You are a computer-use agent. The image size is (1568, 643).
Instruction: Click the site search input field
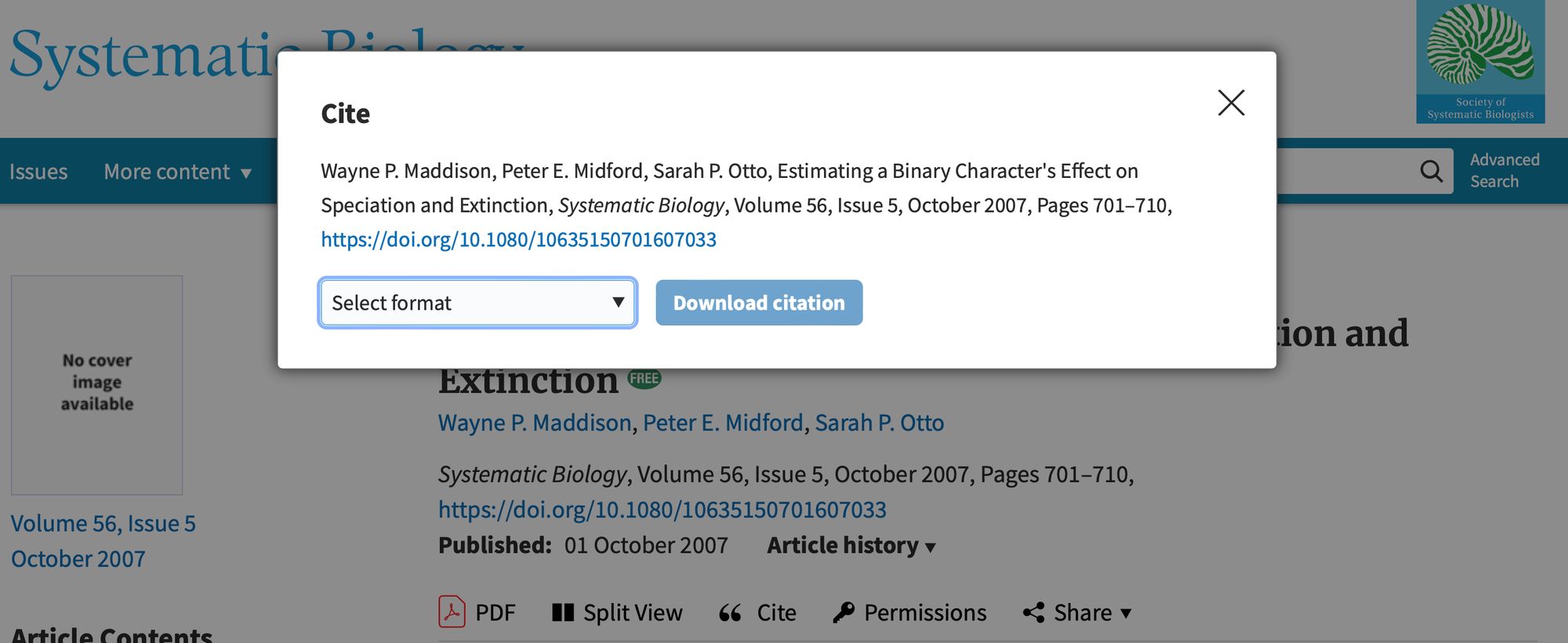[1345, 171]
